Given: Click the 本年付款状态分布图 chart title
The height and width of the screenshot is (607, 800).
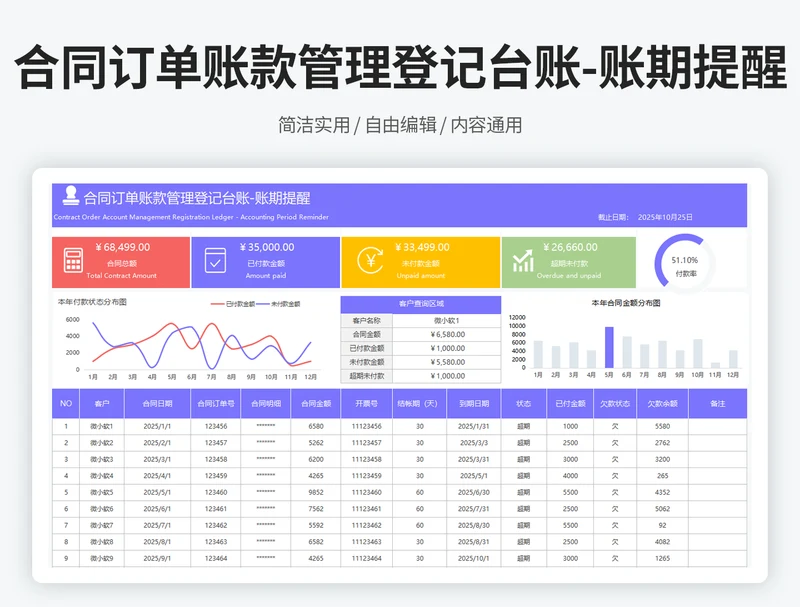Looking at the screenshot, I should click(x=92, y=302).
